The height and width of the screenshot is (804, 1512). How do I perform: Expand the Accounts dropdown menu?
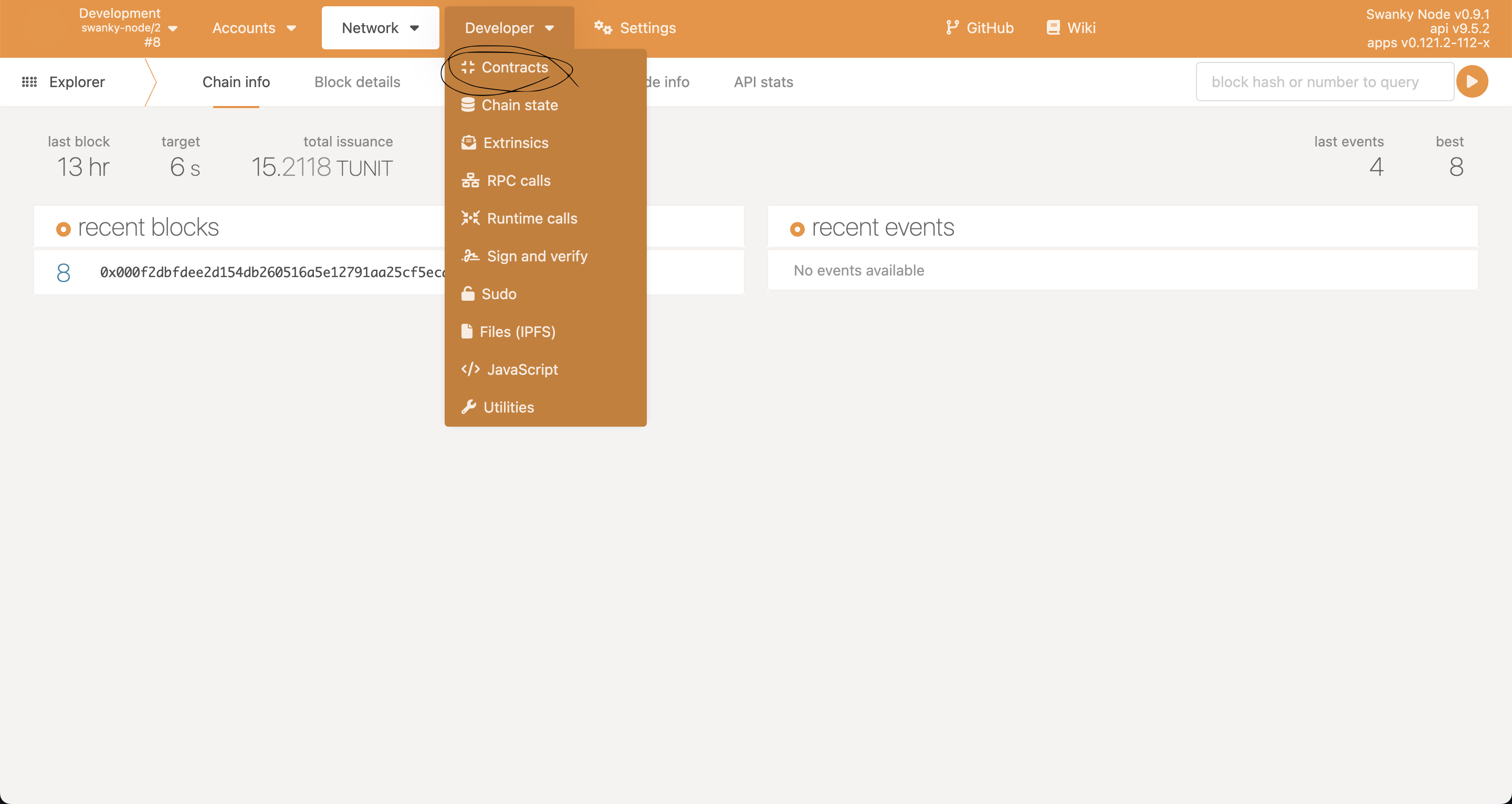click(254, 28)
